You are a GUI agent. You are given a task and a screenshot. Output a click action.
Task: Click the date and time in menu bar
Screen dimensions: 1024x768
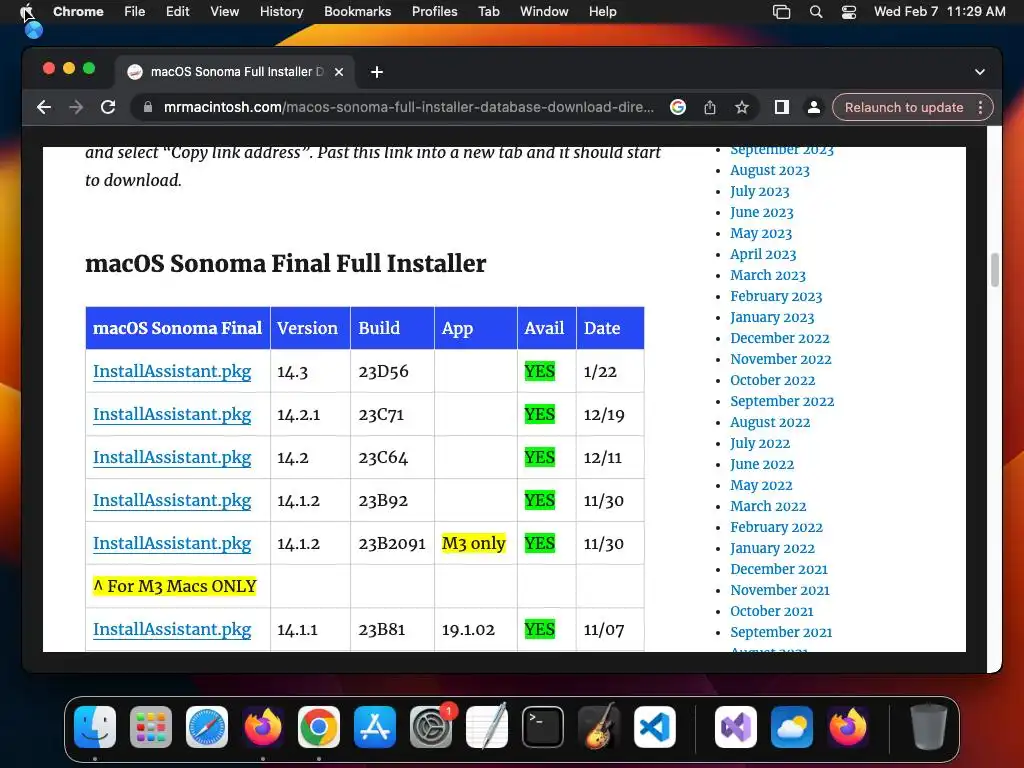939,12
